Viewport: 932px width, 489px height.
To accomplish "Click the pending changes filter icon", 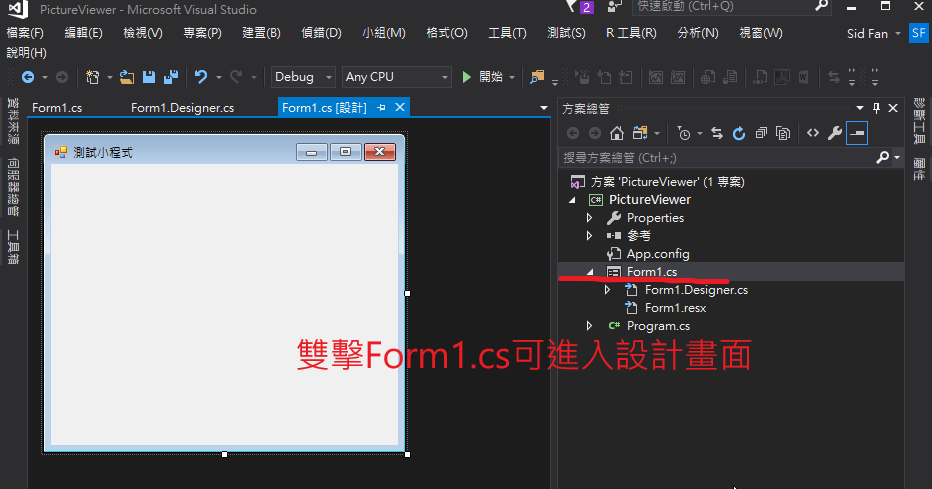I will (684, 134).
